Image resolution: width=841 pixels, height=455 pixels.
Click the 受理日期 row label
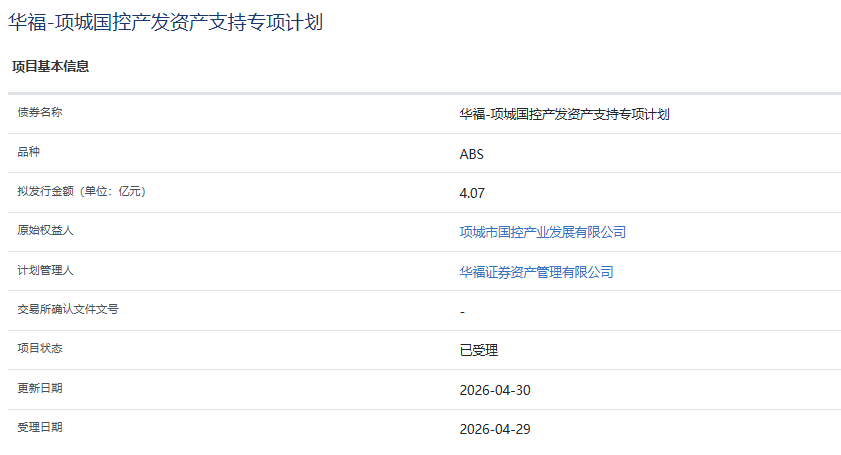[40, 428]
